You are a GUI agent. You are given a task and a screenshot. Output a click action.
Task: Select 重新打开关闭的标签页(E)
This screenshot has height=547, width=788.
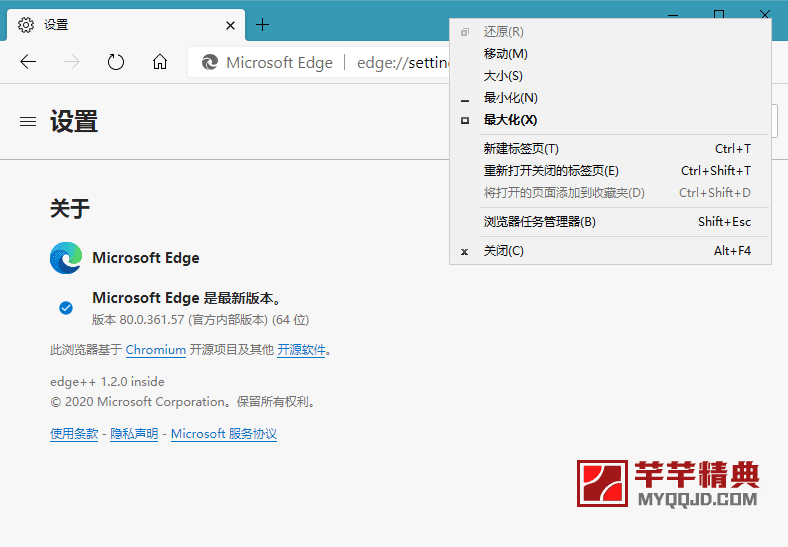[x=610, y=171]
